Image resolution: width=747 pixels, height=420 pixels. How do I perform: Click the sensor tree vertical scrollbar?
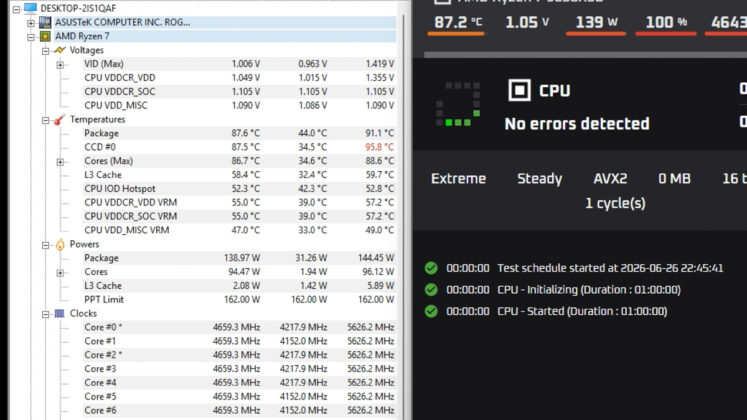404,214
